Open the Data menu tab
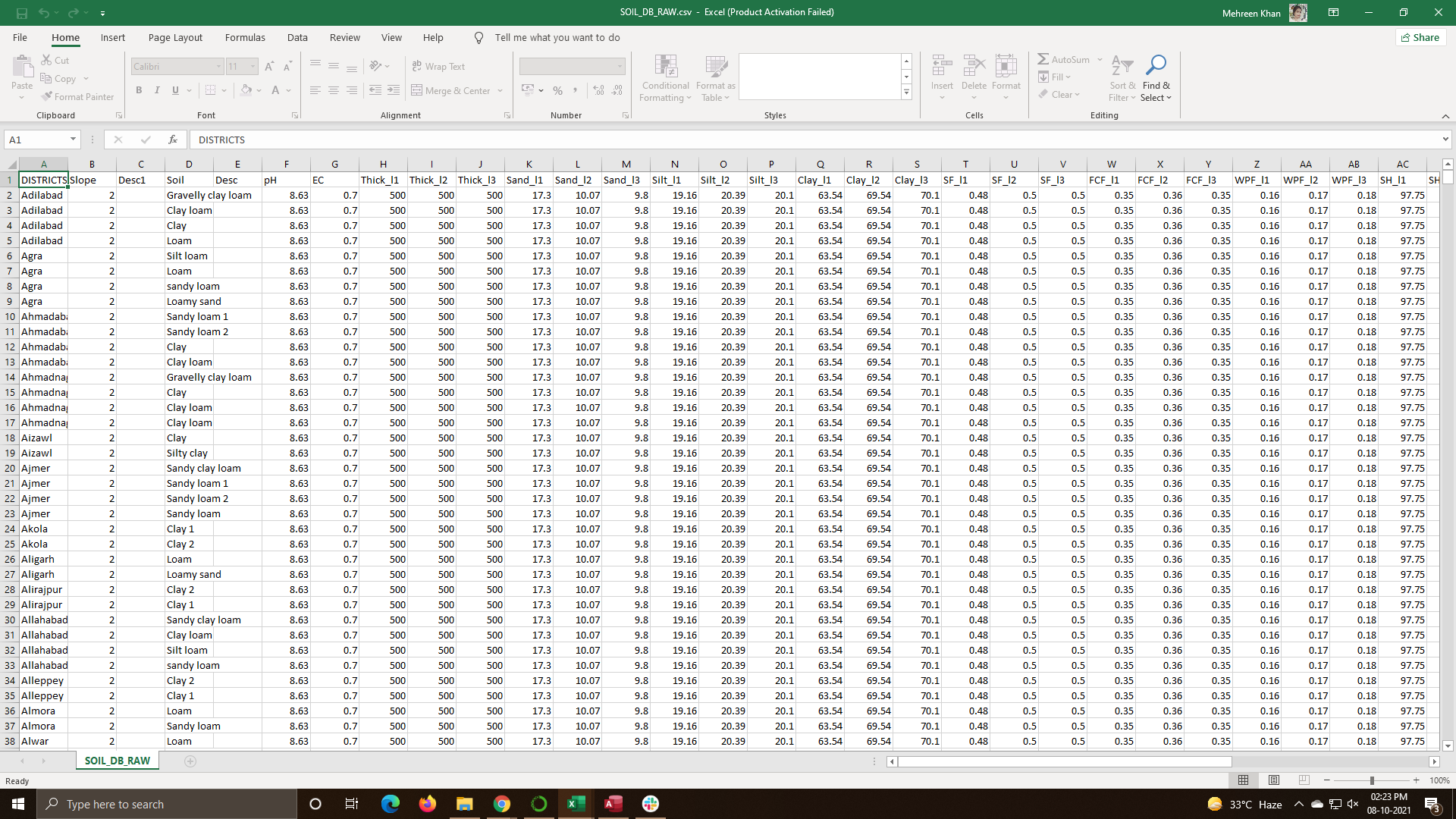This screenshot has width=1456, height=819. [x=297, y=37]
